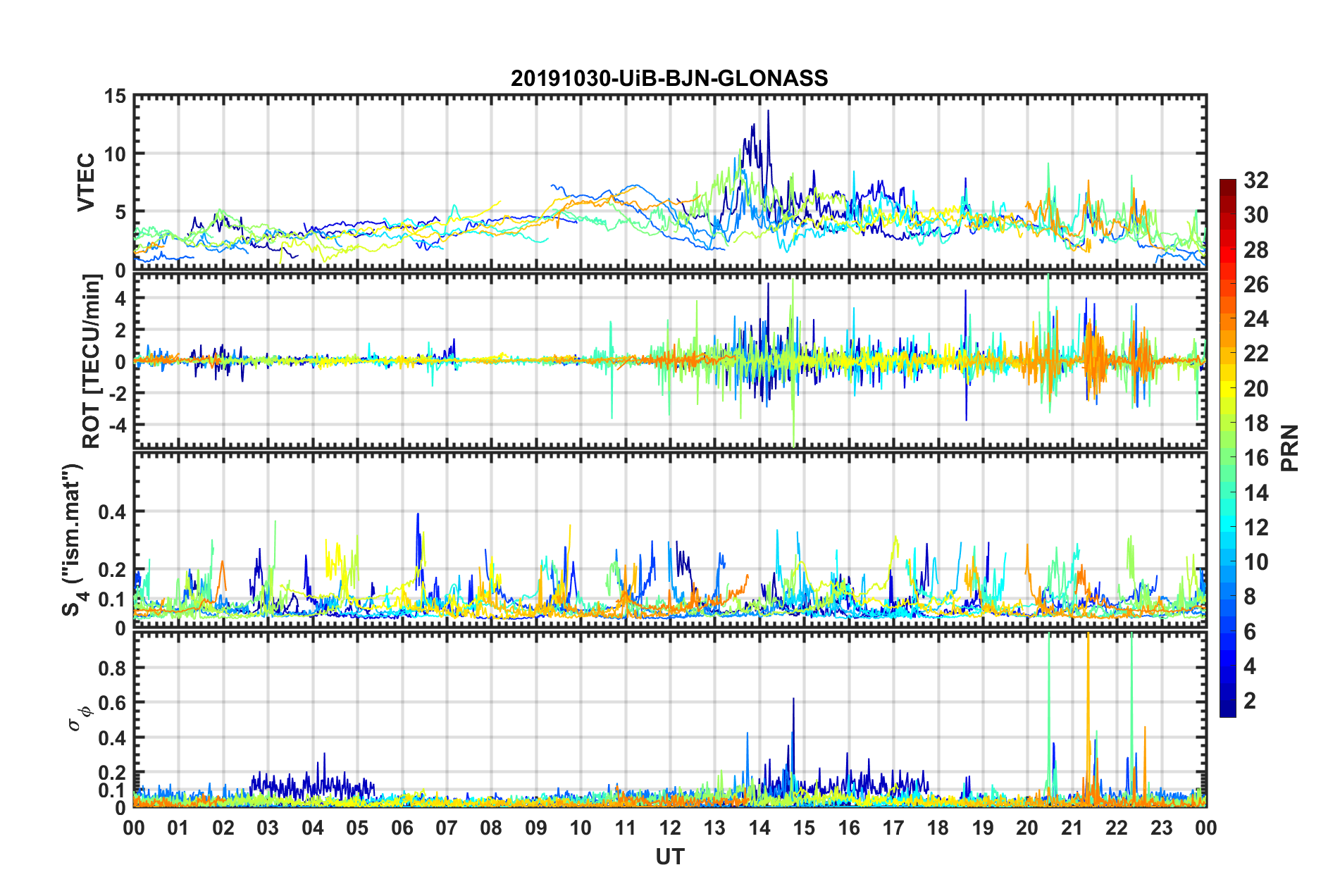This screenshot has width=1340, height=896.
Task: Click S4 axis tick label 0.4
Action: (113, 512)
